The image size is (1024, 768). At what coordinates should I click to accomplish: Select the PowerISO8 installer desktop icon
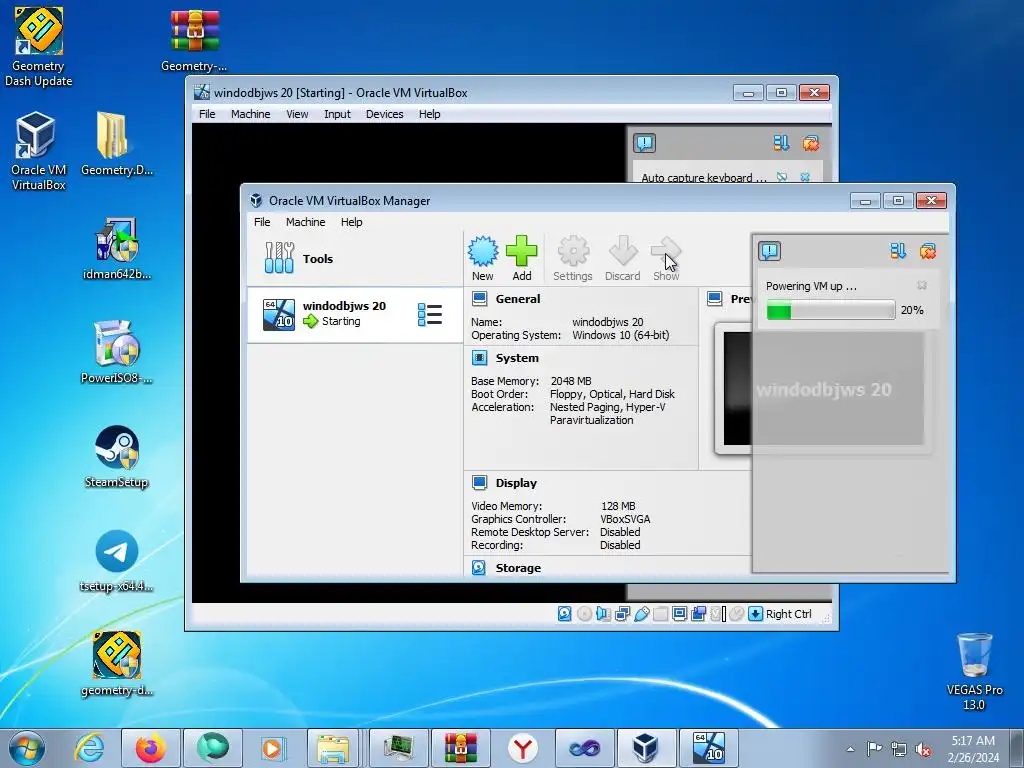tap(116, 353)
